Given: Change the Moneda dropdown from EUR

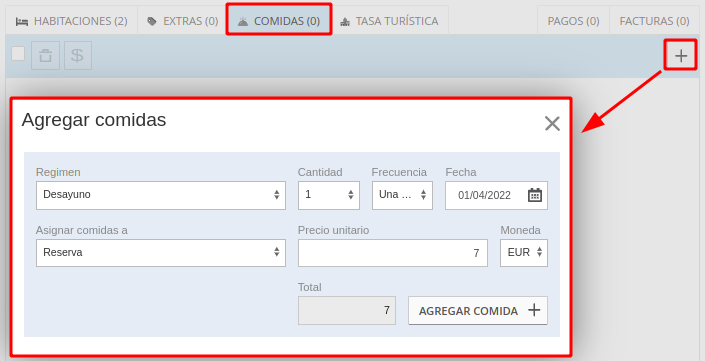Looking at the screenshot, I should pyautogui.click(x=524, y=253).
